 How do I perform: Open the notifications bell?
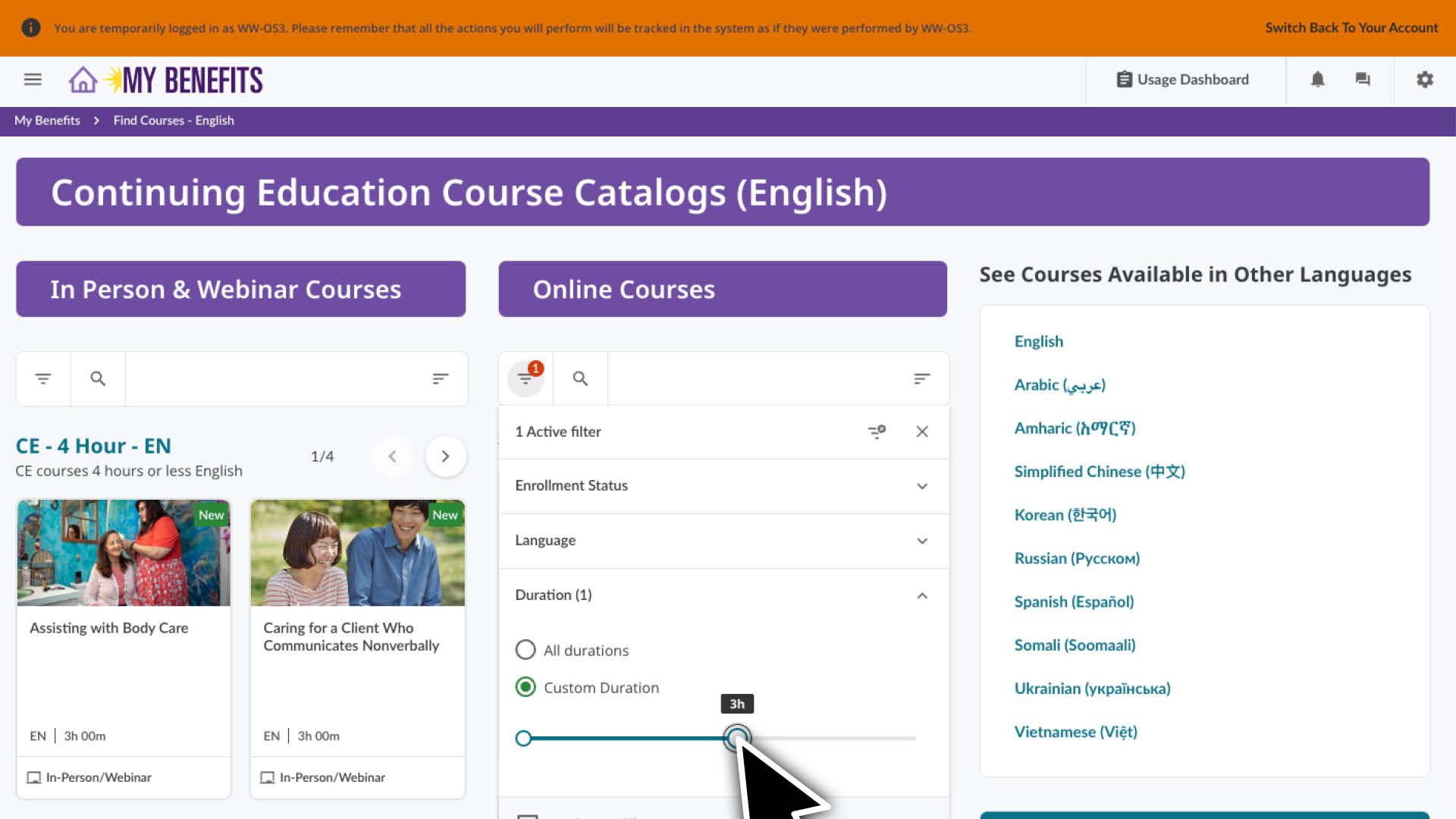(1317, 79)
